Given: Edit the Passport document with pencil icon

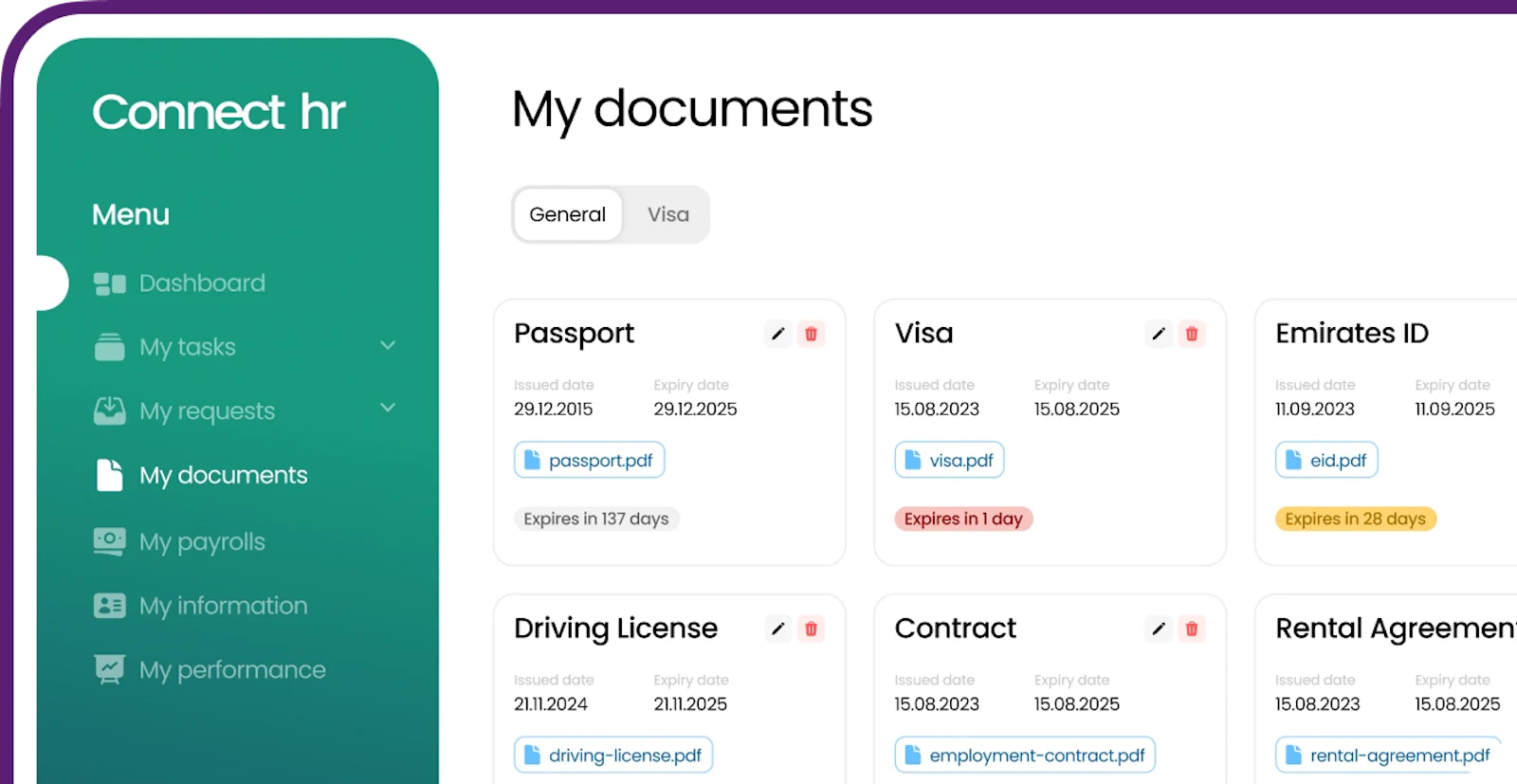Looking at the screenshot, I should coord(778,334).
